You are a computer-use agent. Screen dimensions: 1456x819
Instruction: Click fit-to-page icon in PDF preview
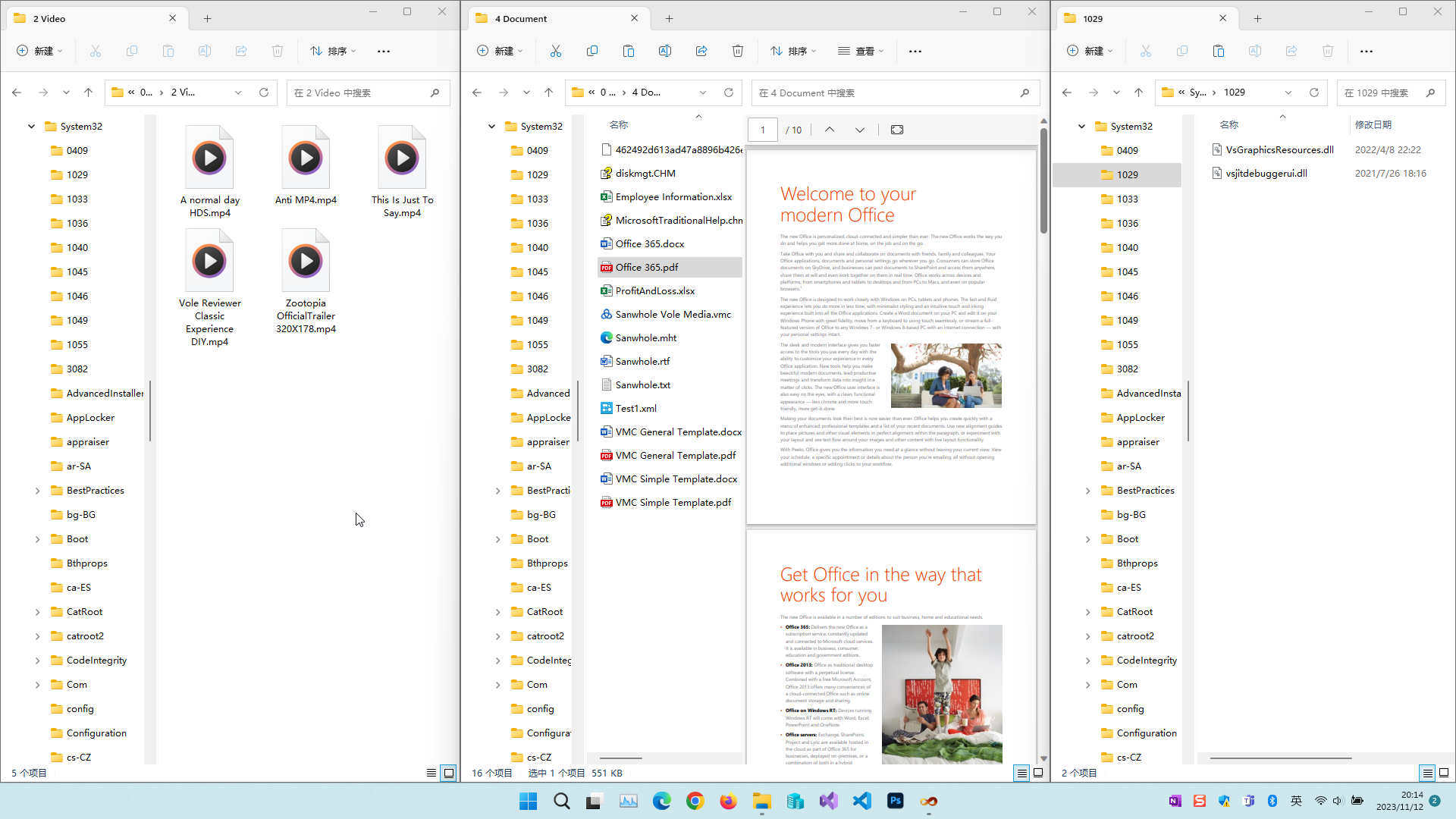pyautogui.click(x=897, y=130)
